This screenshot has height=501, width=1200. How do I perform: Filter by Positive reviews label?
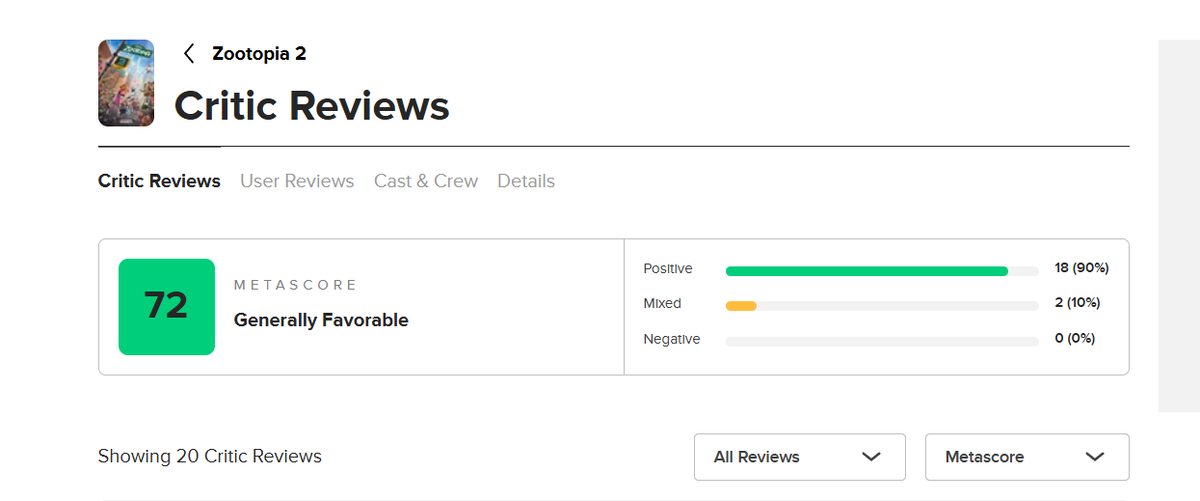click(x=668, y=269)
